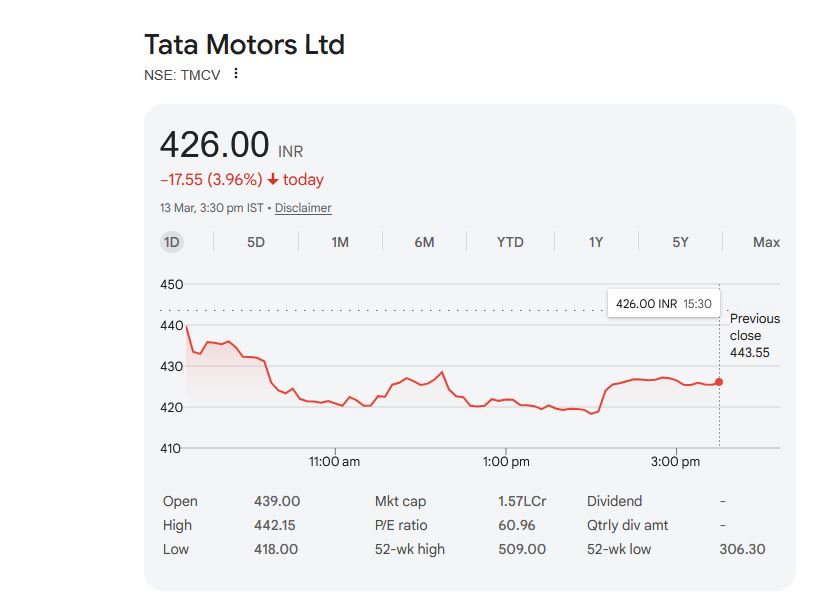Click the red down arrow before 'today'
Screen dimensions: 815x611
pyautogui.click(x=273, y=180)
